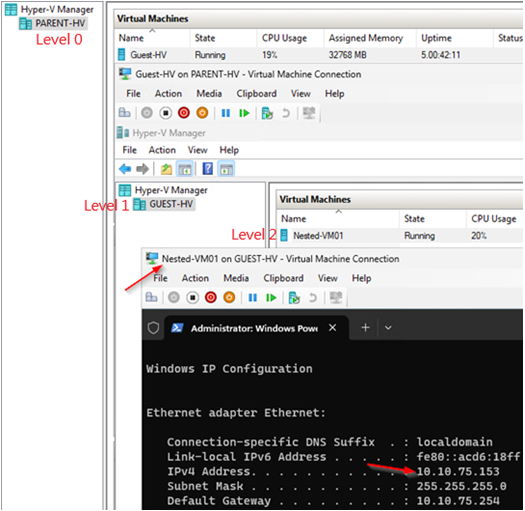Click Pause button in Guest-HV connection toolbar
The height and width of the screenshot is (511, 525).
[x=226, y=113]
